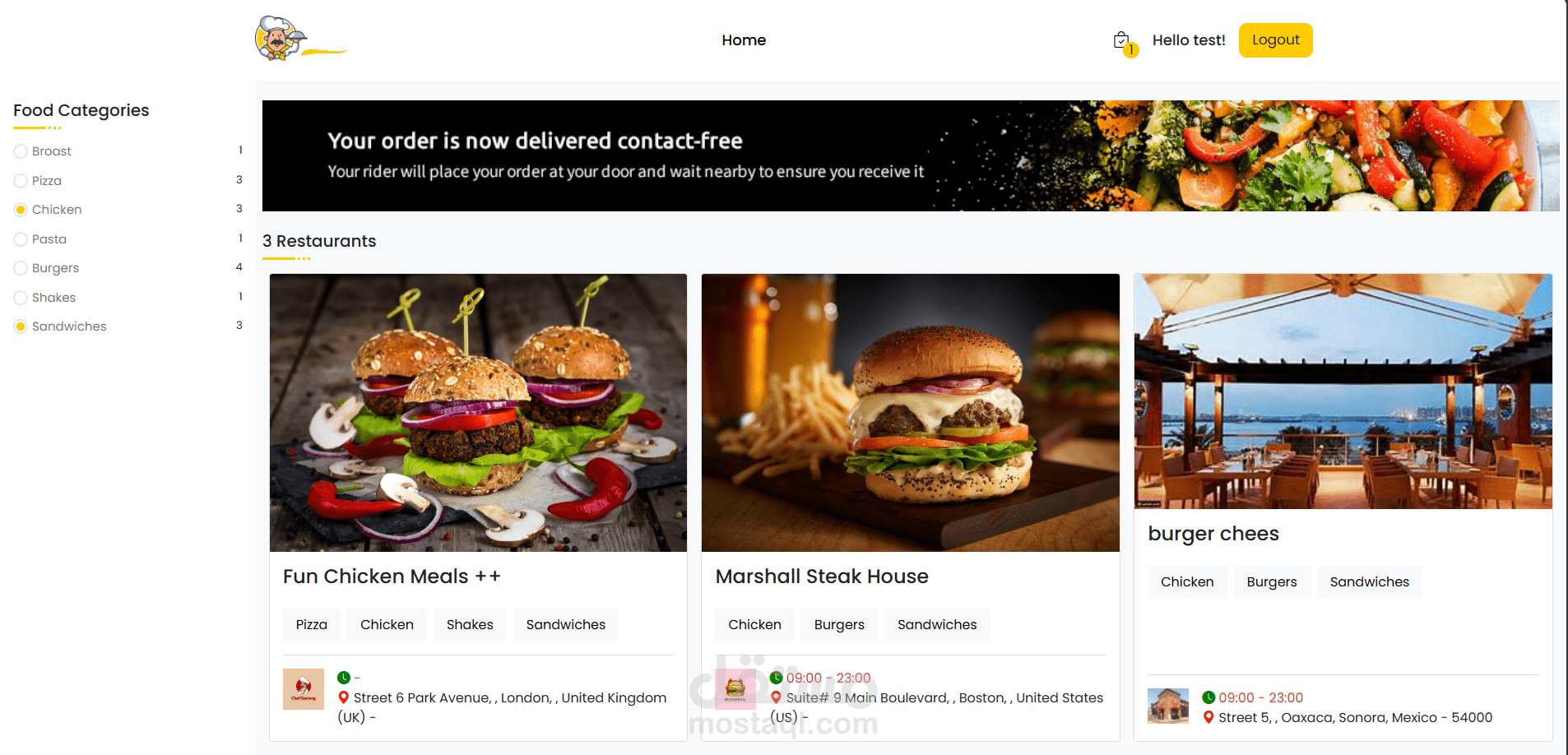Click Burgers tag on burger chees card
This screenshot has height=755, width=1568.
1271,582
